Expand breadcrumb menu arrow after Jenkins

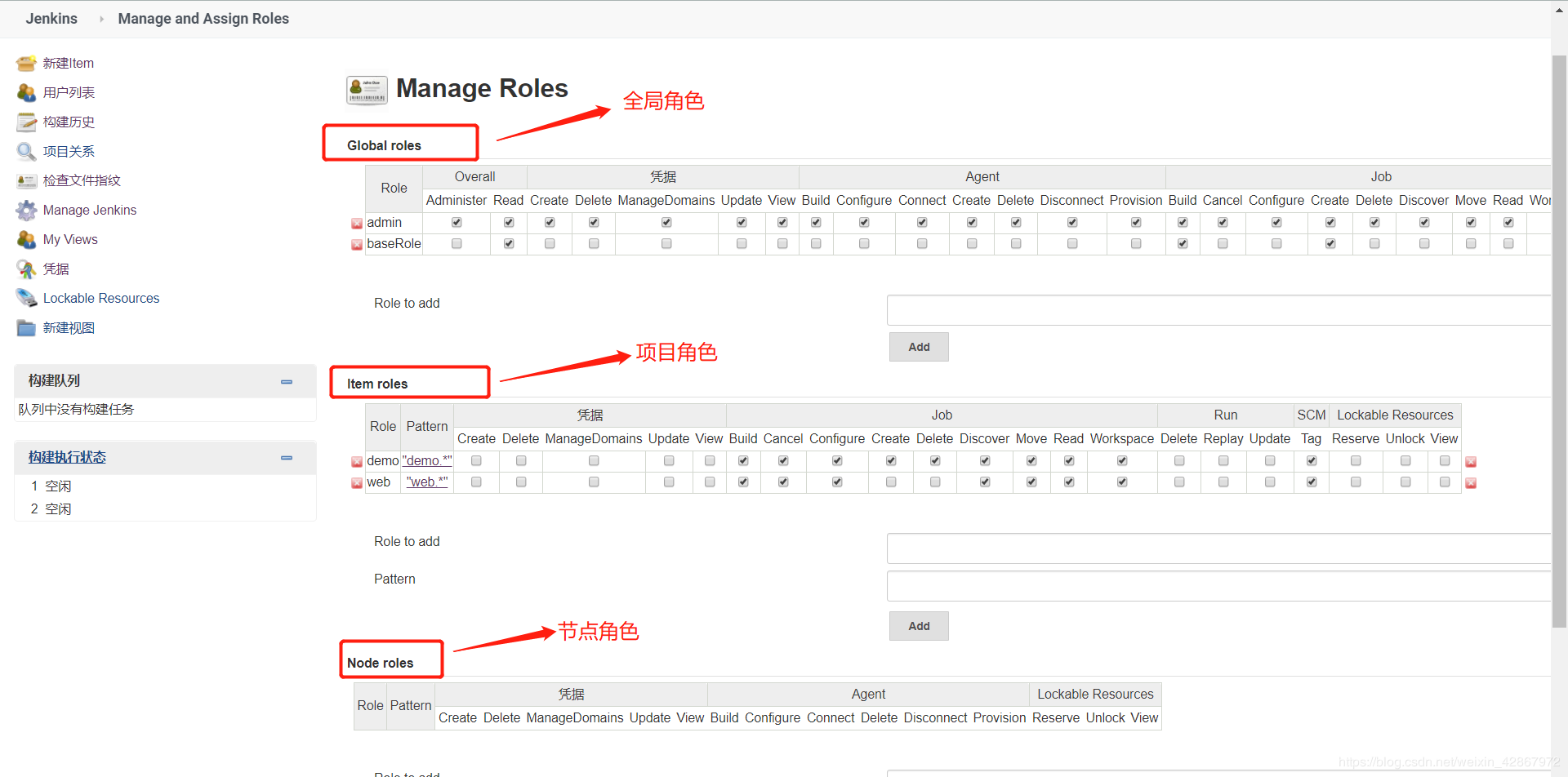pos(101,19)
